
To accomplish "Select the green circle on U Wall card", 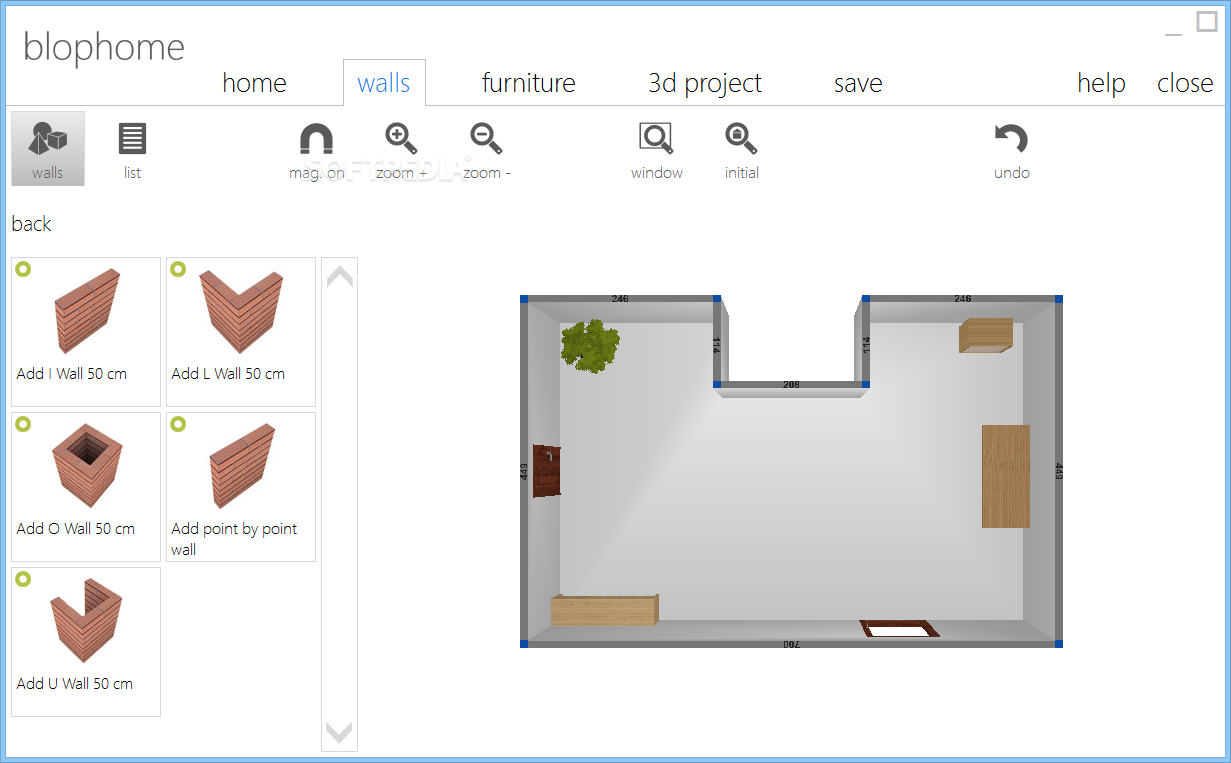I will pos(23,579).
